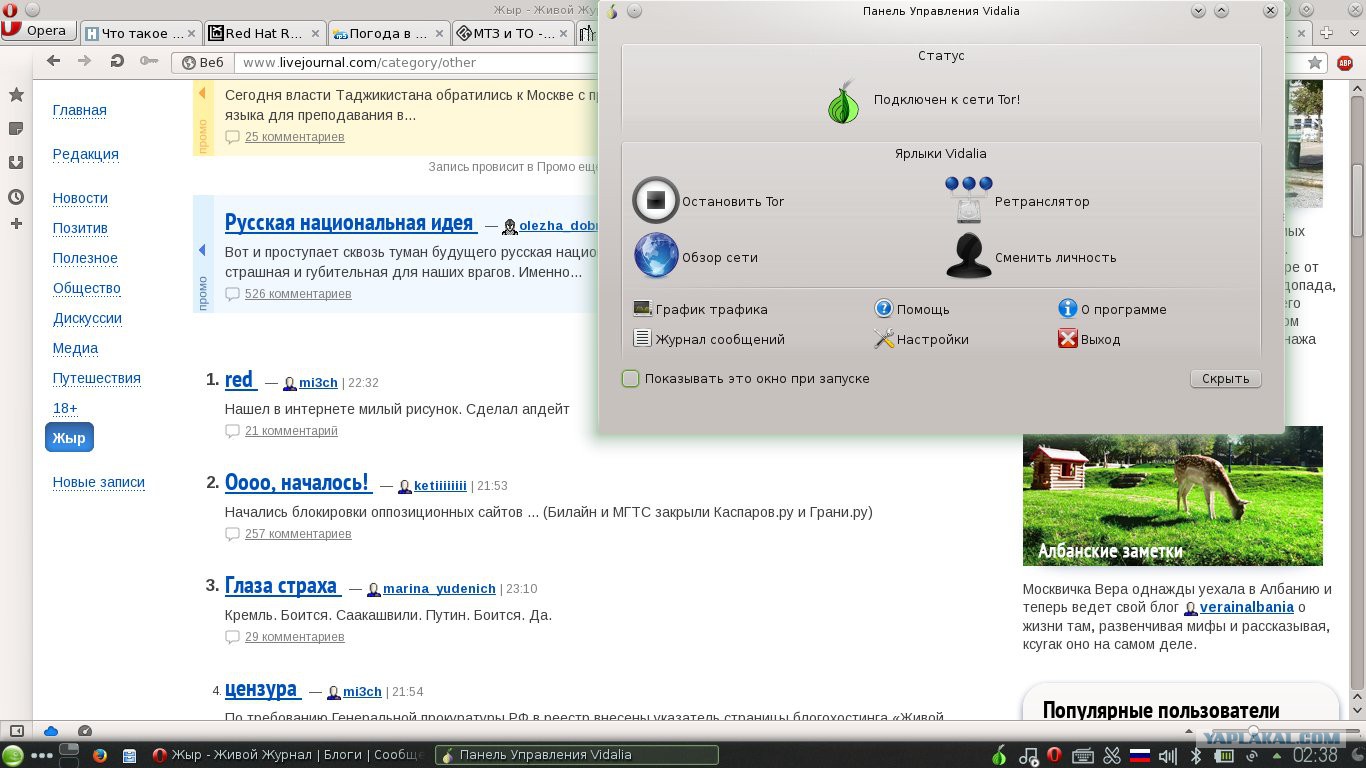Image resolution: width=1366 pixels, height=768 pixels.
Task: Click the Веб site info badge
Action: (202, 62)
